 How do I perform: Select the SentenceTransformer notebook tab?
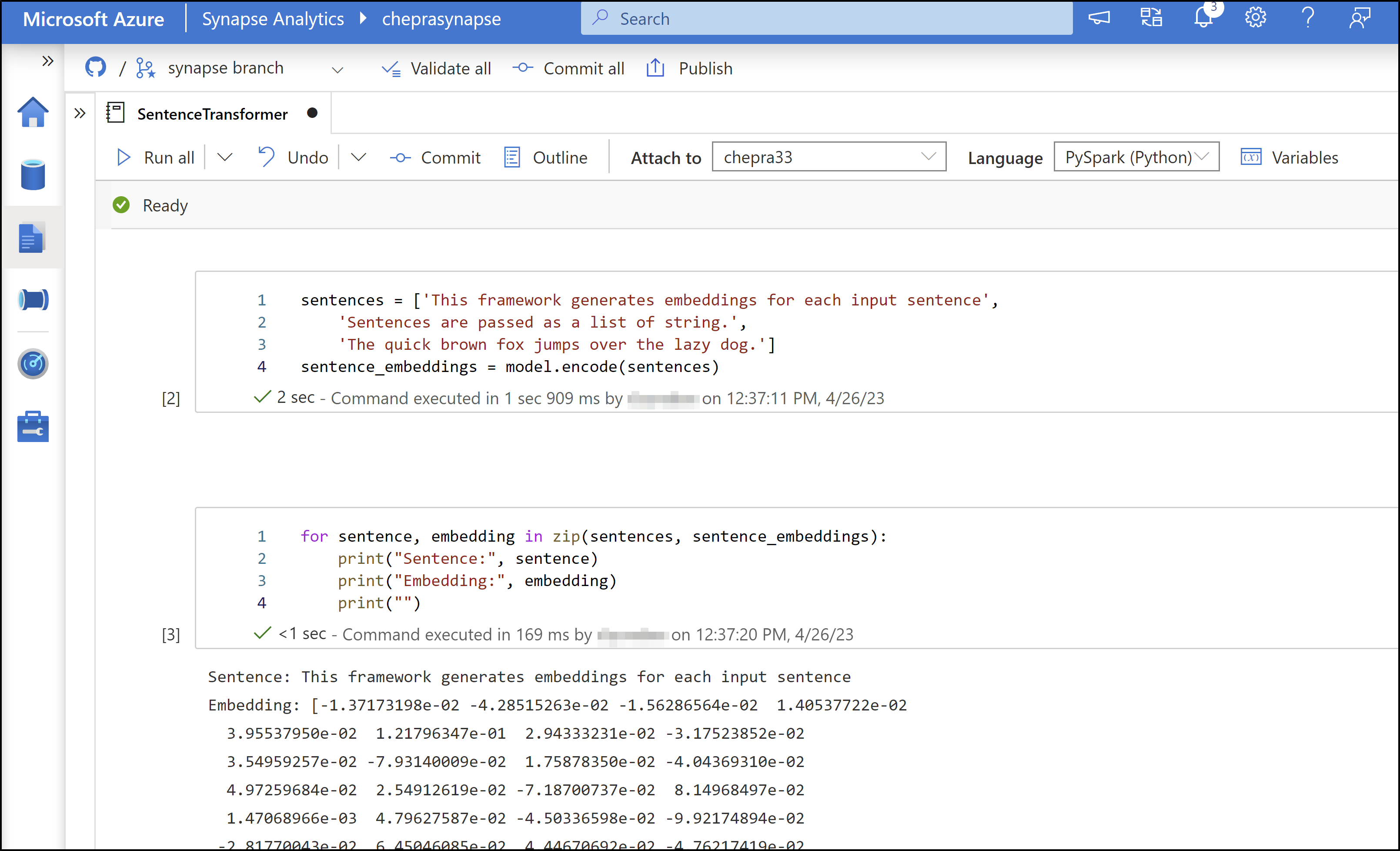pyautogui.click(x=213, y=114)
